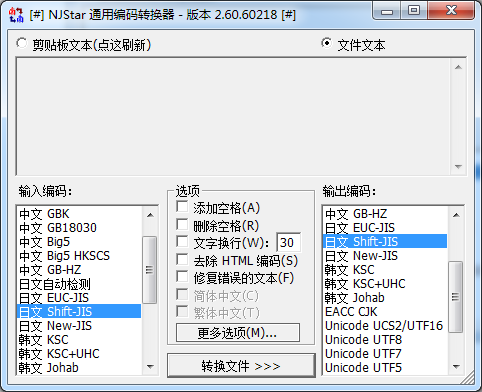This screenshot has height=392, width=482.
Task: Click input encoding list scroll down arrow
Action: [150, 367]
